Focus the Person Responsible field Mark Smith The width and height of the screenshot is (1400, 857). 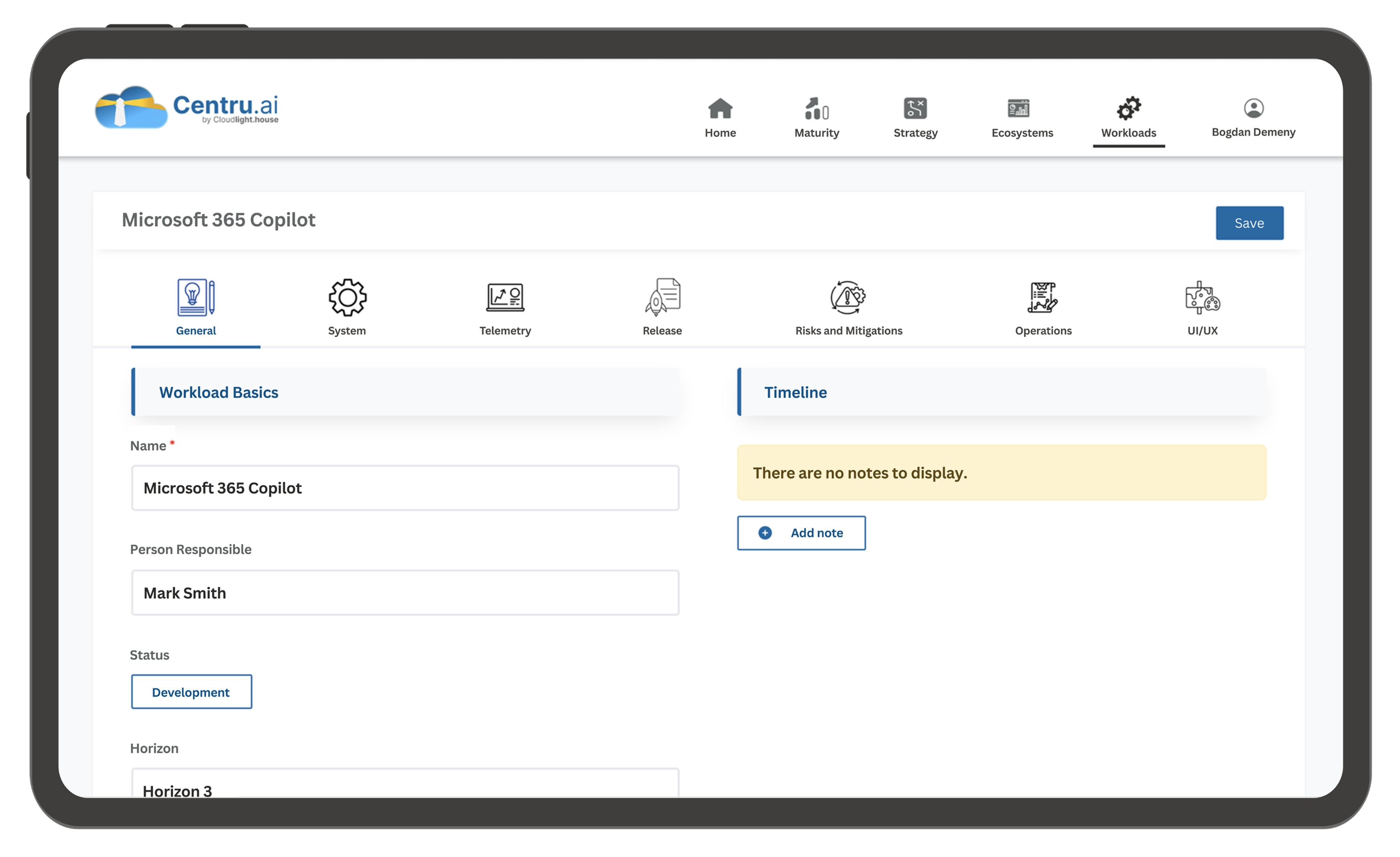405,592
